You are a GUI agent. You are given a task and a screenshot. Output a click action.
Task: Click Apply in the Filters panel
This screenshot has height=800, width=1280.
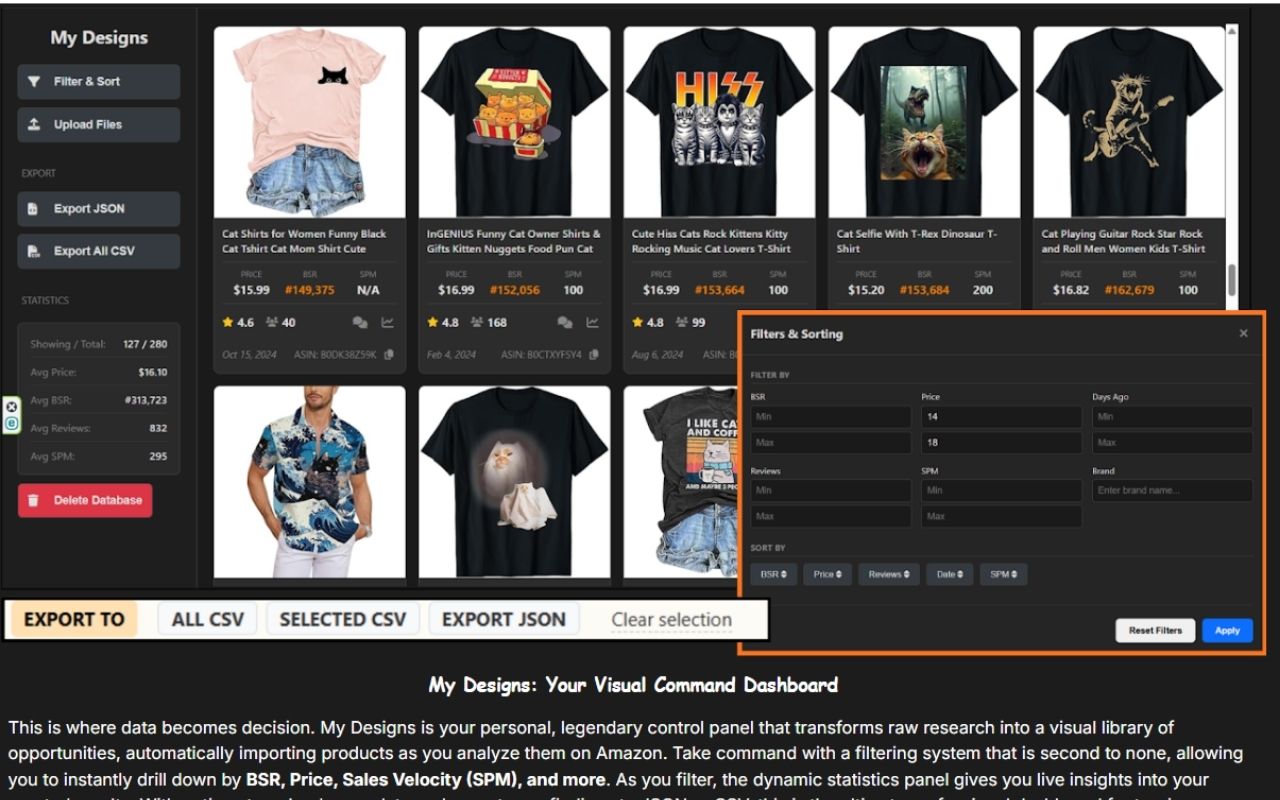pyautogui.click(x=1227, y=630)
